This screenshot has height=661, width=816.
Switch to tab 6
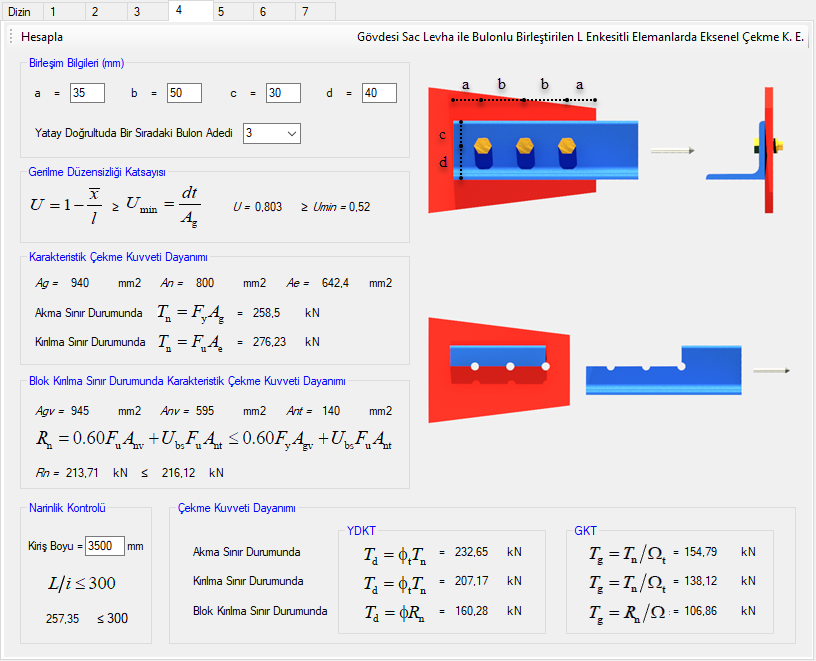click(274, 11)
